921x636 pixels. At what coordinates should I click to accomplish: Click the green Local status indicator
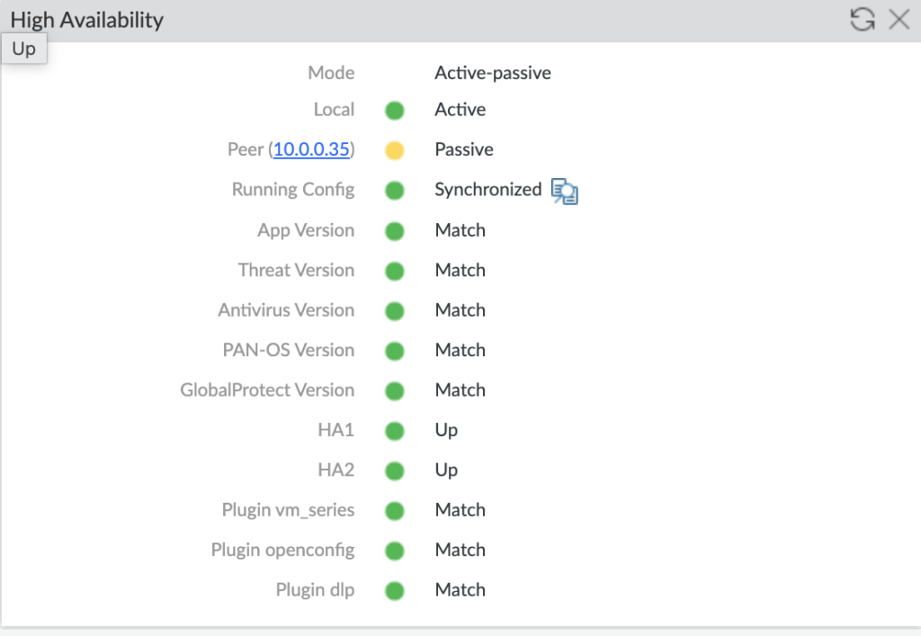click(394, 110)
